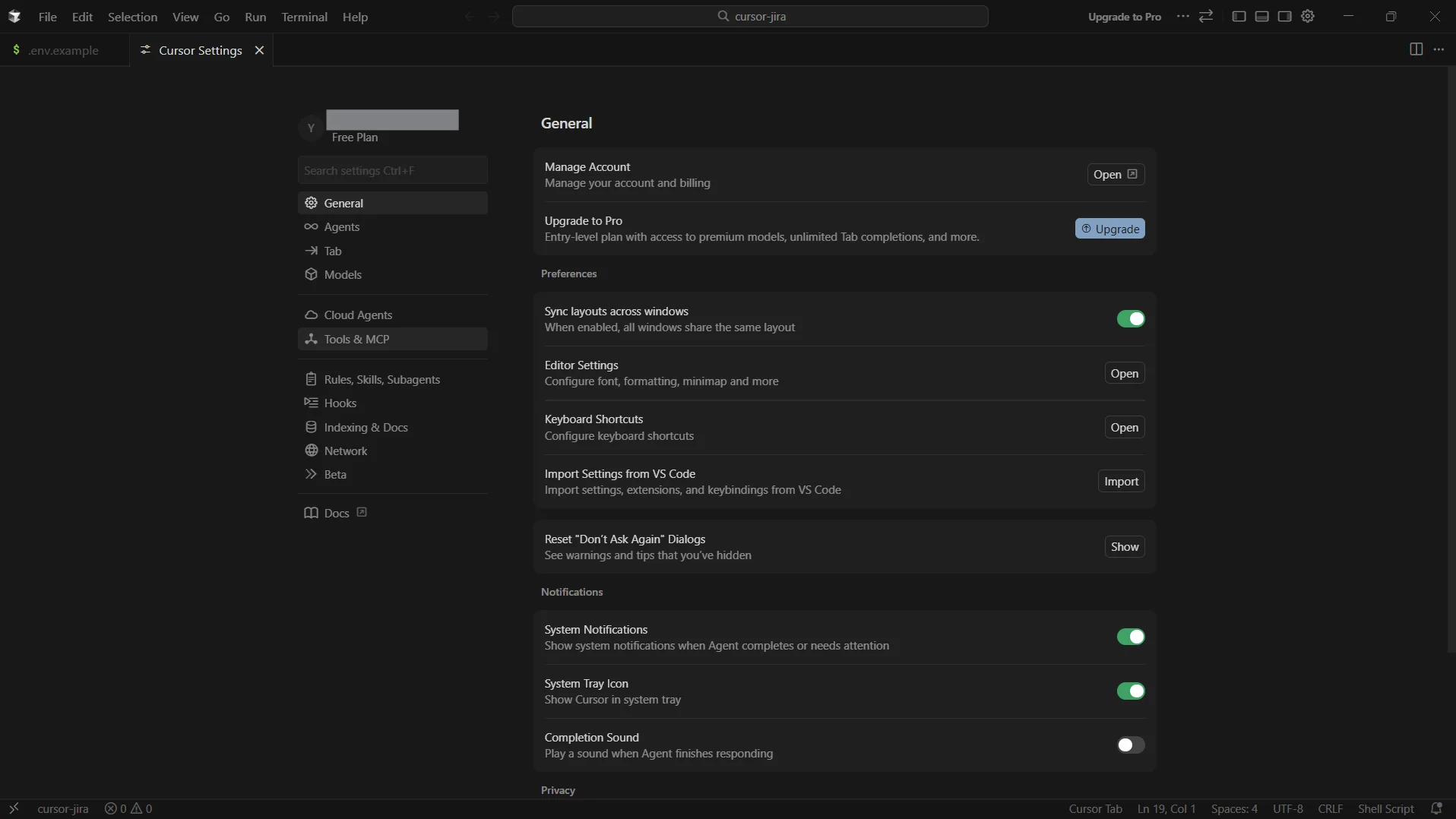Open editor More Actions ellipsis menu
This screenshot has height=819, width=1456.
pos(1439,49)
